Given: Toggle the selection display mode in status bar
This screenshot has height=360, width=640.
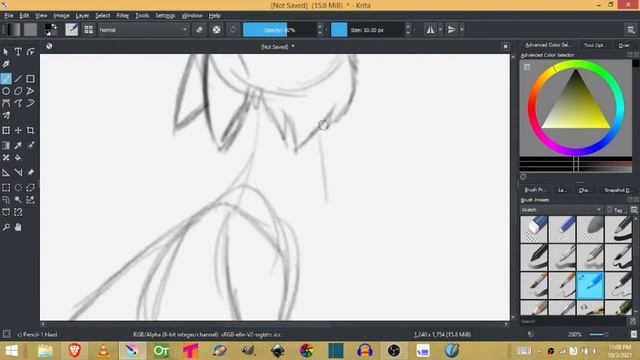Looking at the screenshot, I should coord(7,334).
